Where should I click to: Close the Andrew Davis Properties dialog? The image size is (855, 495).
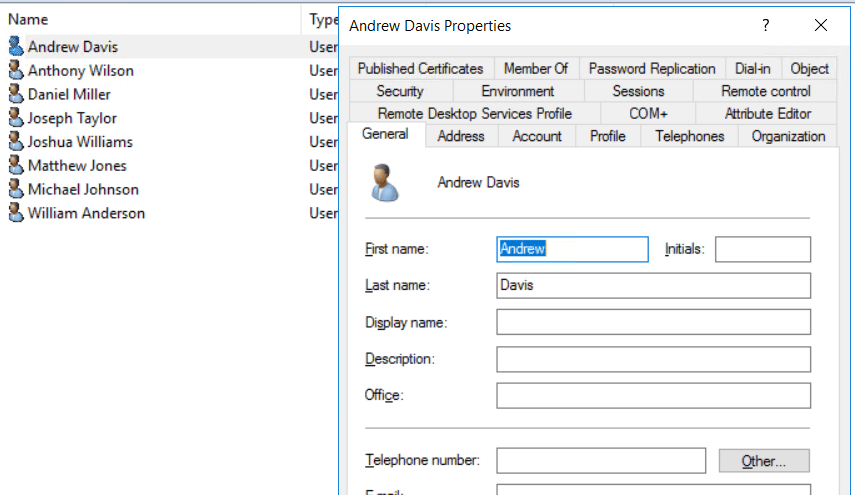pos(820,25)
